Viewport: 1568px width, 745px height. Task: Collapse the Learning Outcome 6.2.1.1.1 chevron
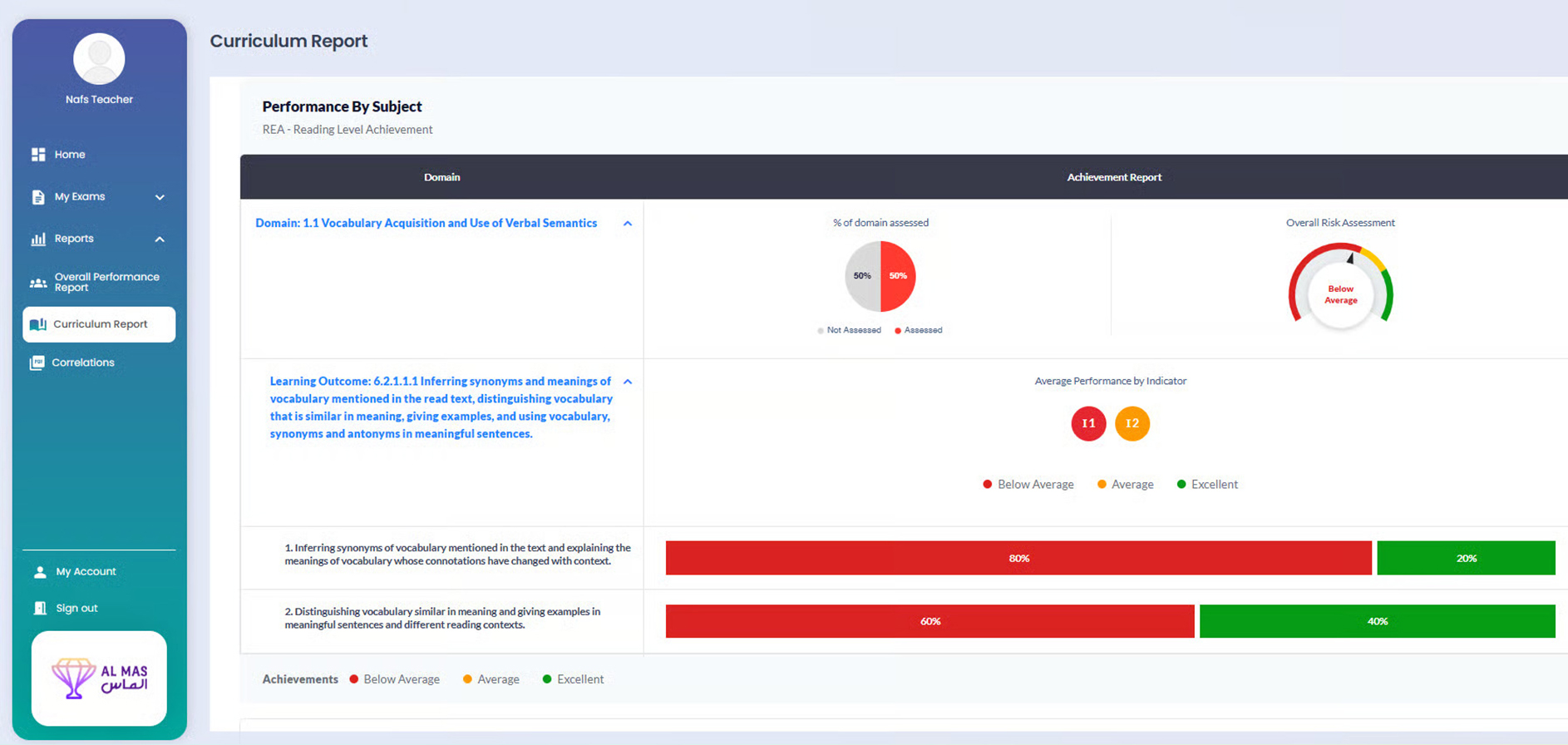pos(628,382)
